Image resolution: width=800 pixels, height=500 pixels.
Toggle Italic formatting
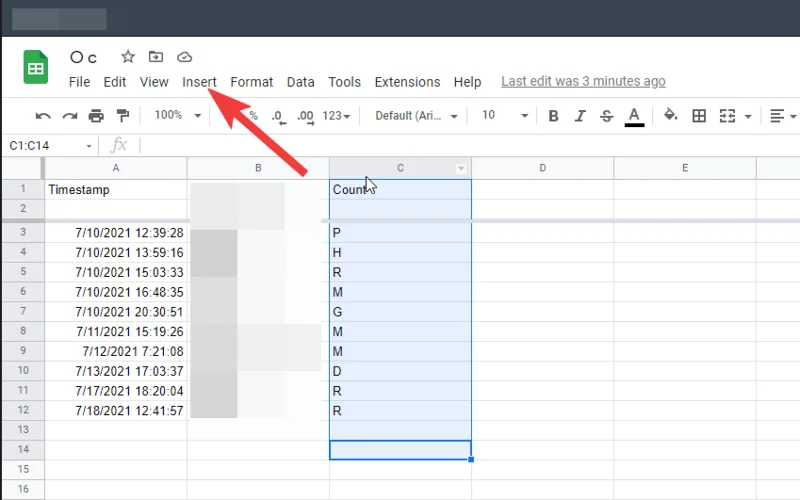pos(580,116)
